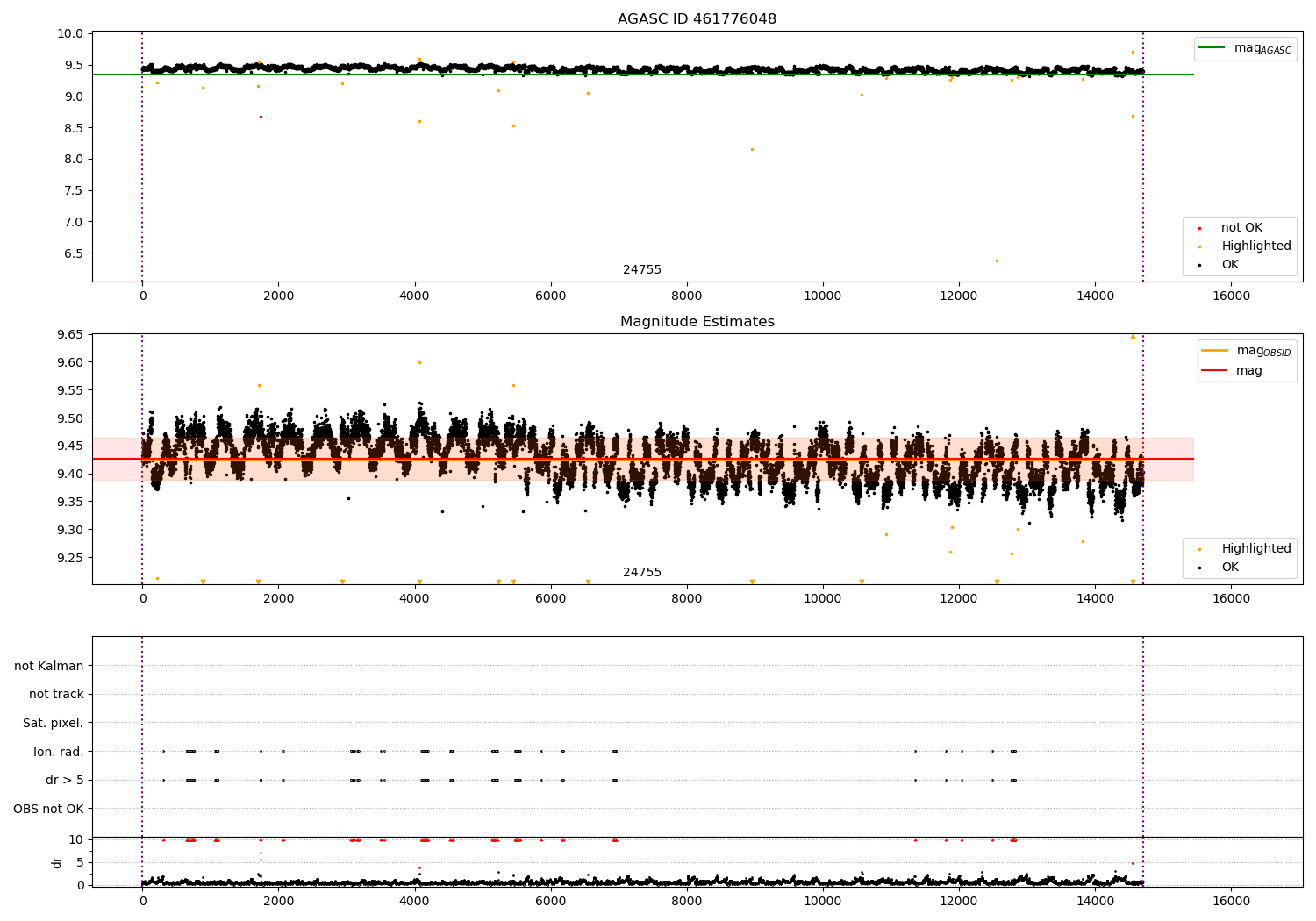Click the orange highlighted point at 9.60 in the middle plot

click(x=419, y=362)
